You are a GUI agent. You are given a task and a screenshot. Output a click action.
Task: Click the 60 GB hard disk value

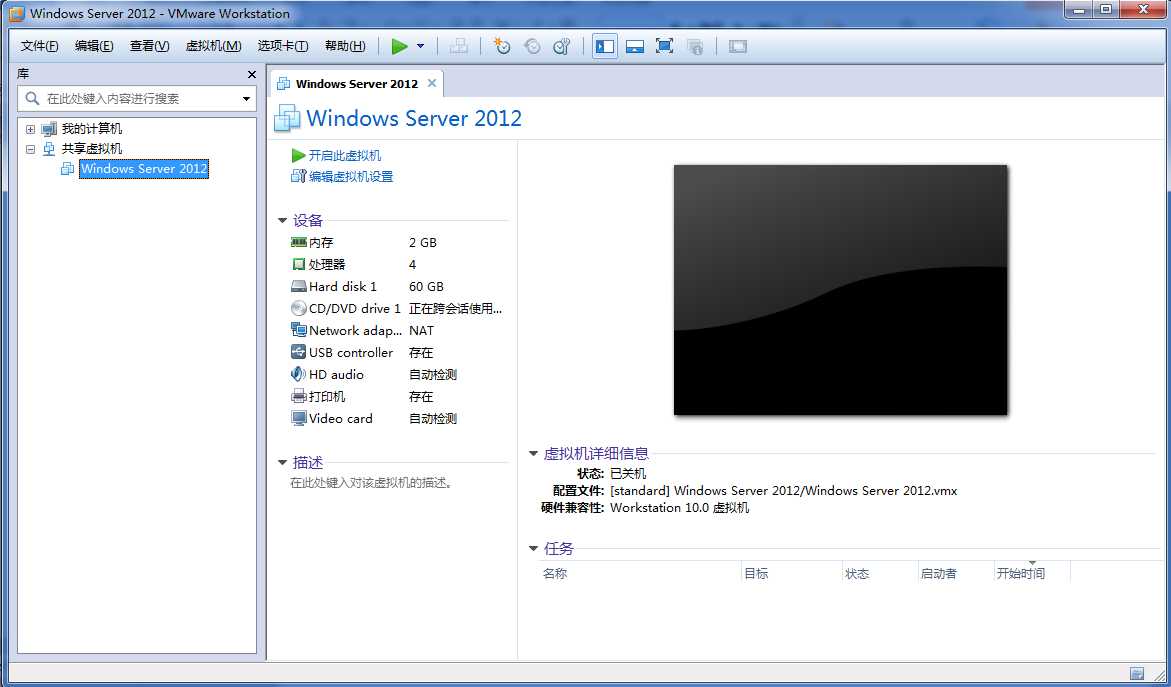point(426,287)
